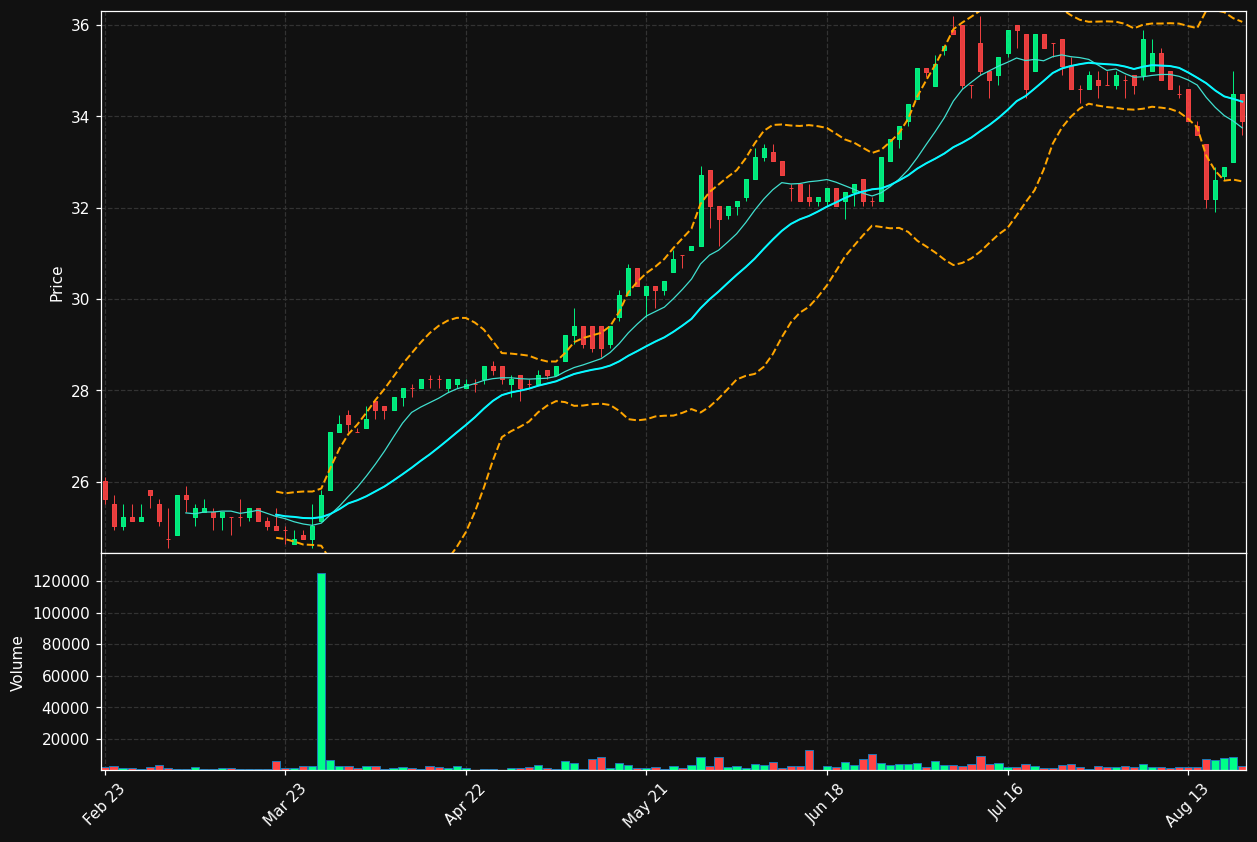
Task: Click the 100000 volume tick label
Action: 63,614
